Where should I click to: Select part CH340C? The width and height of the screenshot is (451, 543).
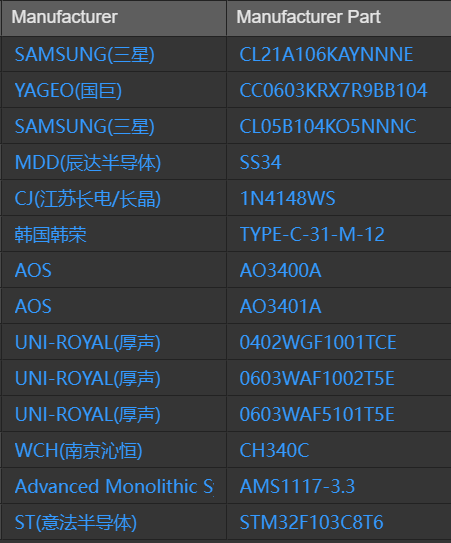click(x=274, y=451)
